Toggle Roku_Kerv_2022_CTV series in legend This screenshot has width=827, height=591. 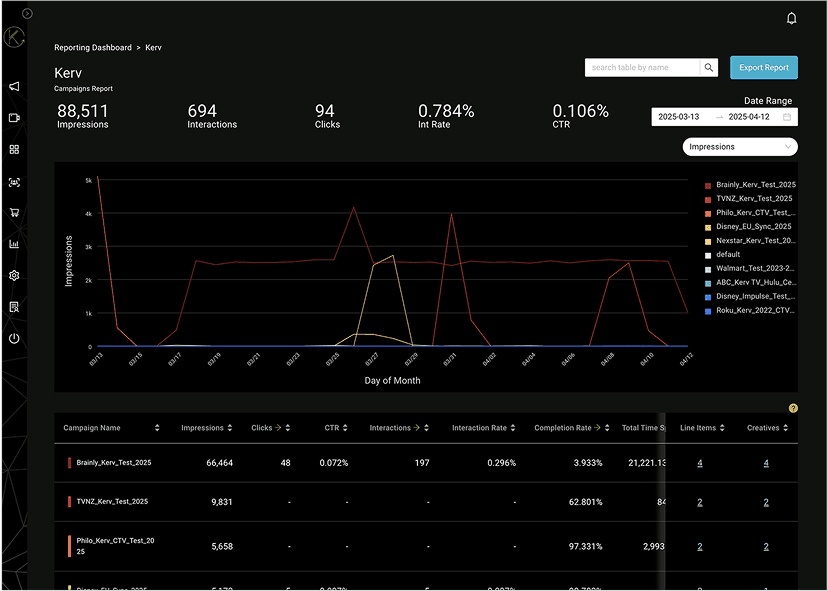749,311
